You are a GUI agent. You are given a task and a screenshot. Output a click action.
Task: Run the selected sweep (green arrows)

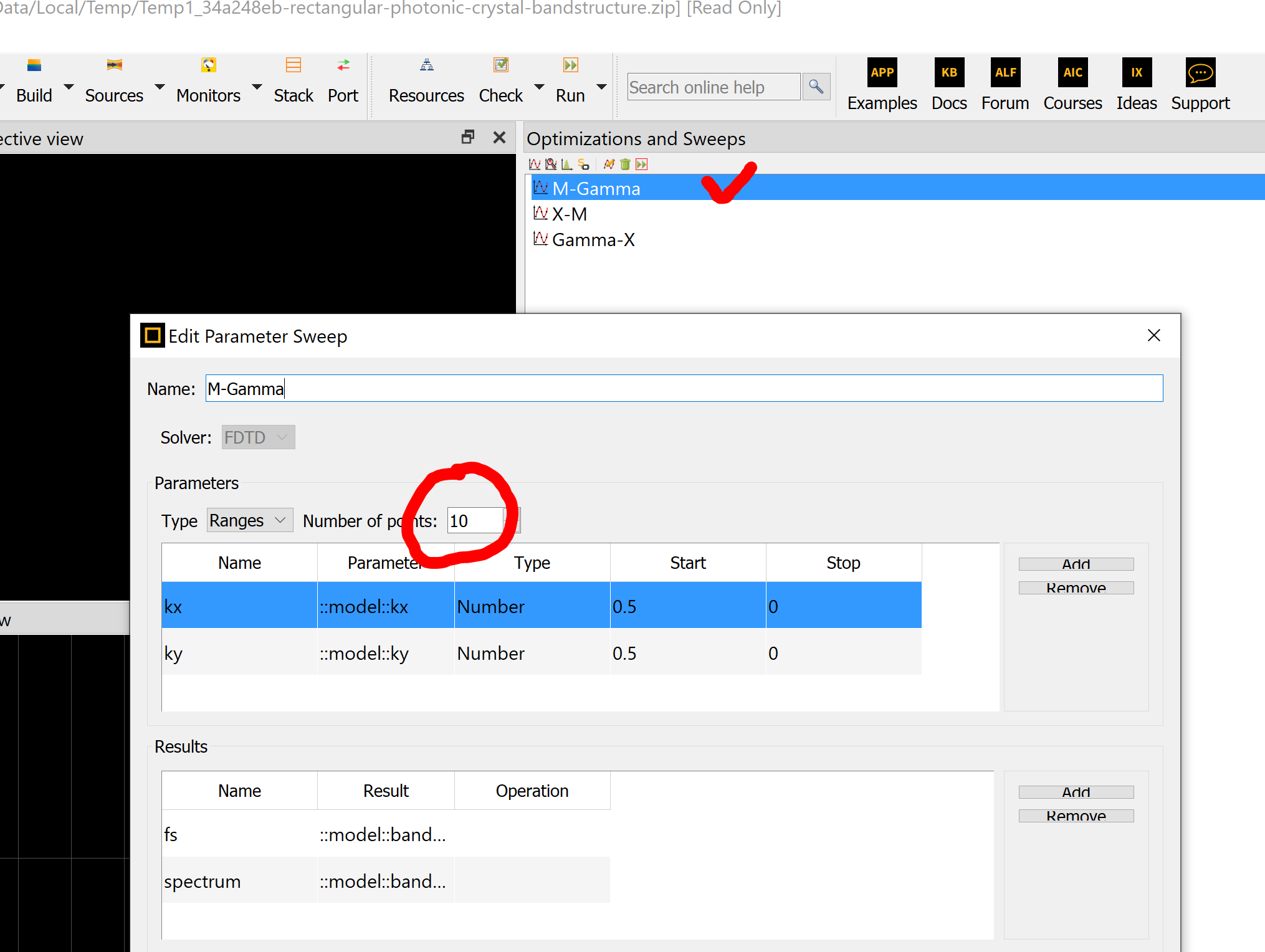point(641,164)
